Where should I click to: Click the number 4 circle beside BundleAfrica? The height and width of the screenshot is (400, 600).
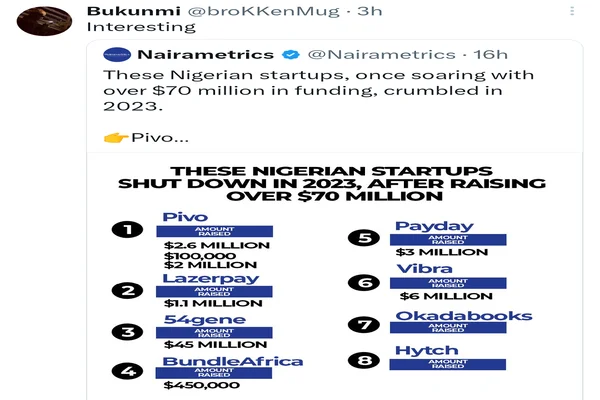tap(127, 372)
